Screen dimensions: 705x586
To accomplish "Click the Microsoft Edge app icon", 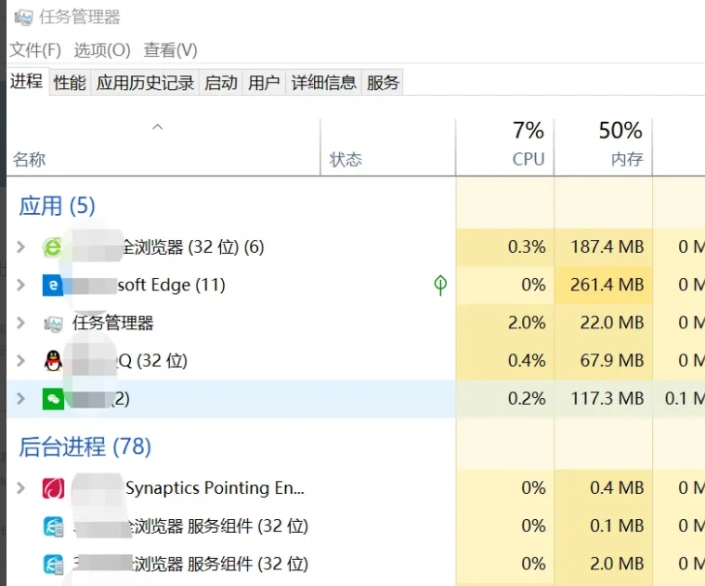I will click(52, 285).
